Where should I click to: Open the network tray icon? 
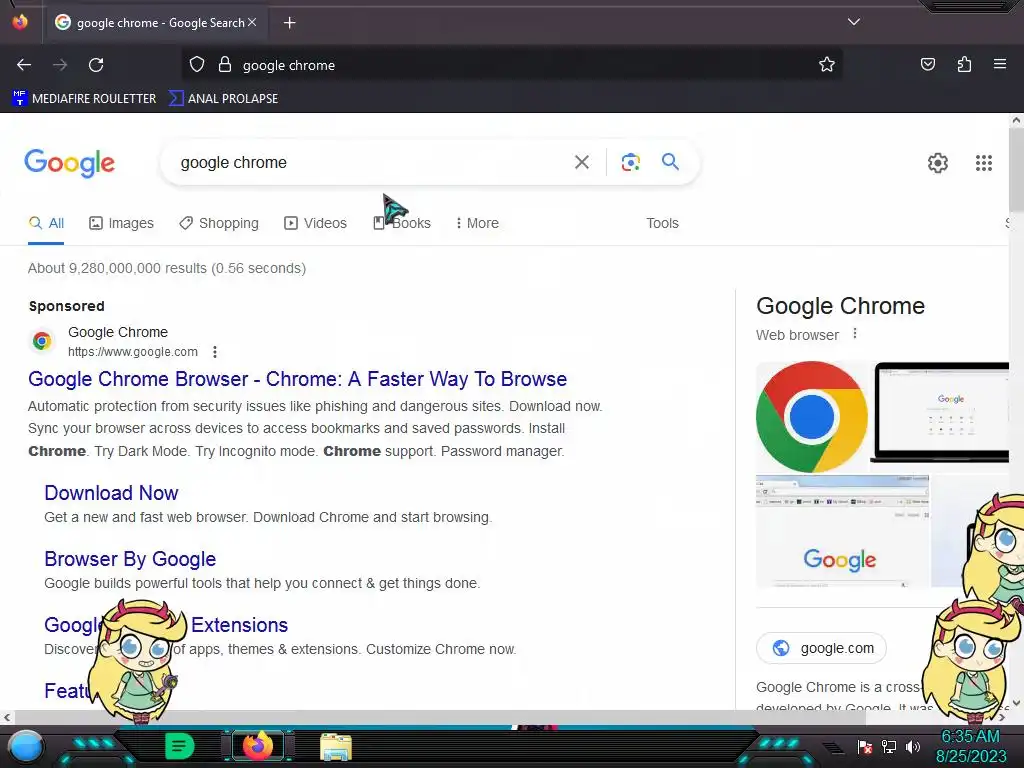pos(889,746)
